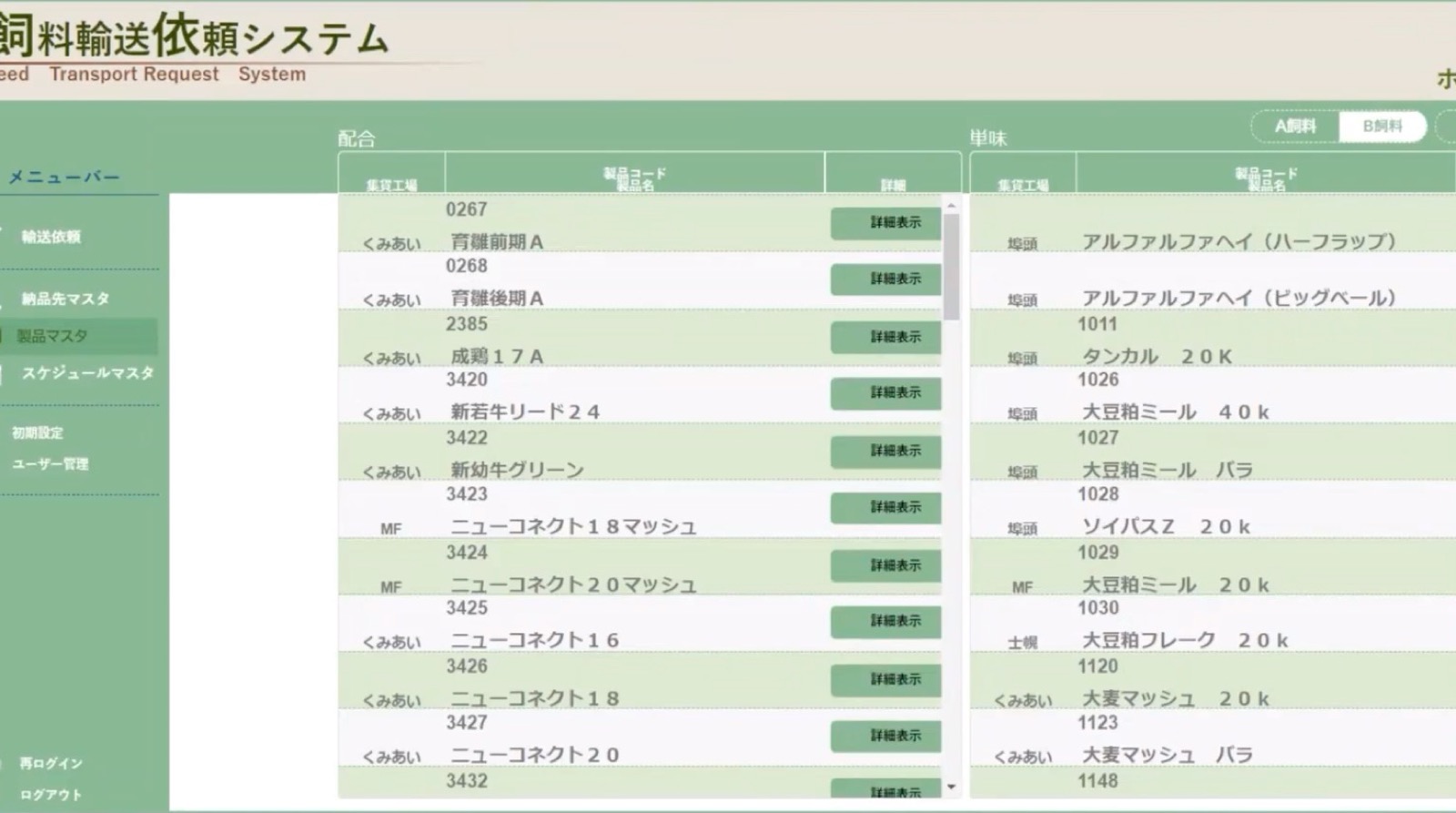Select row 新若牛リード24
The width and height of the screenshot is (1456, 813).
point(640,395)
